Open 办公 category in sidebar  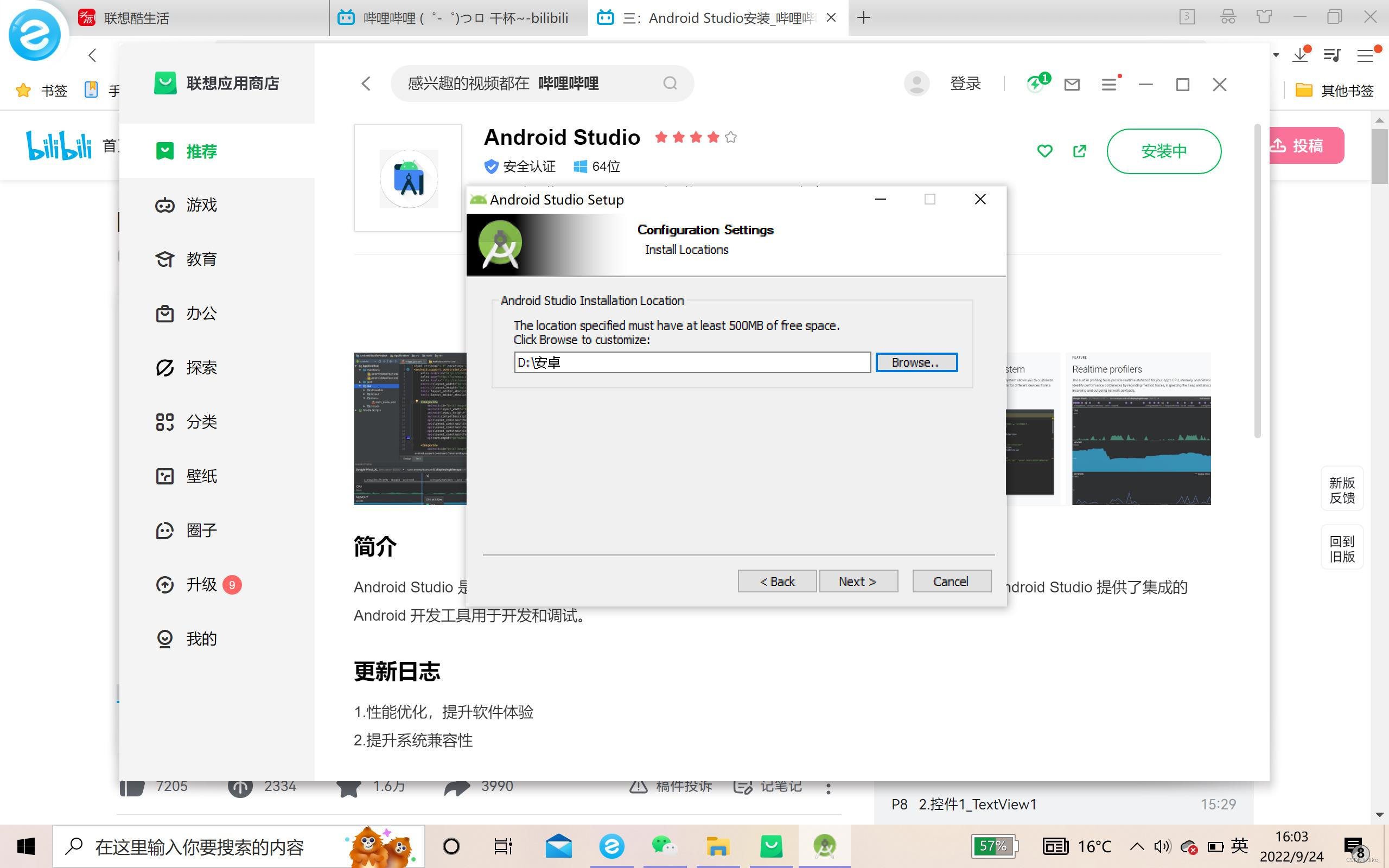[x=217, y=314]
